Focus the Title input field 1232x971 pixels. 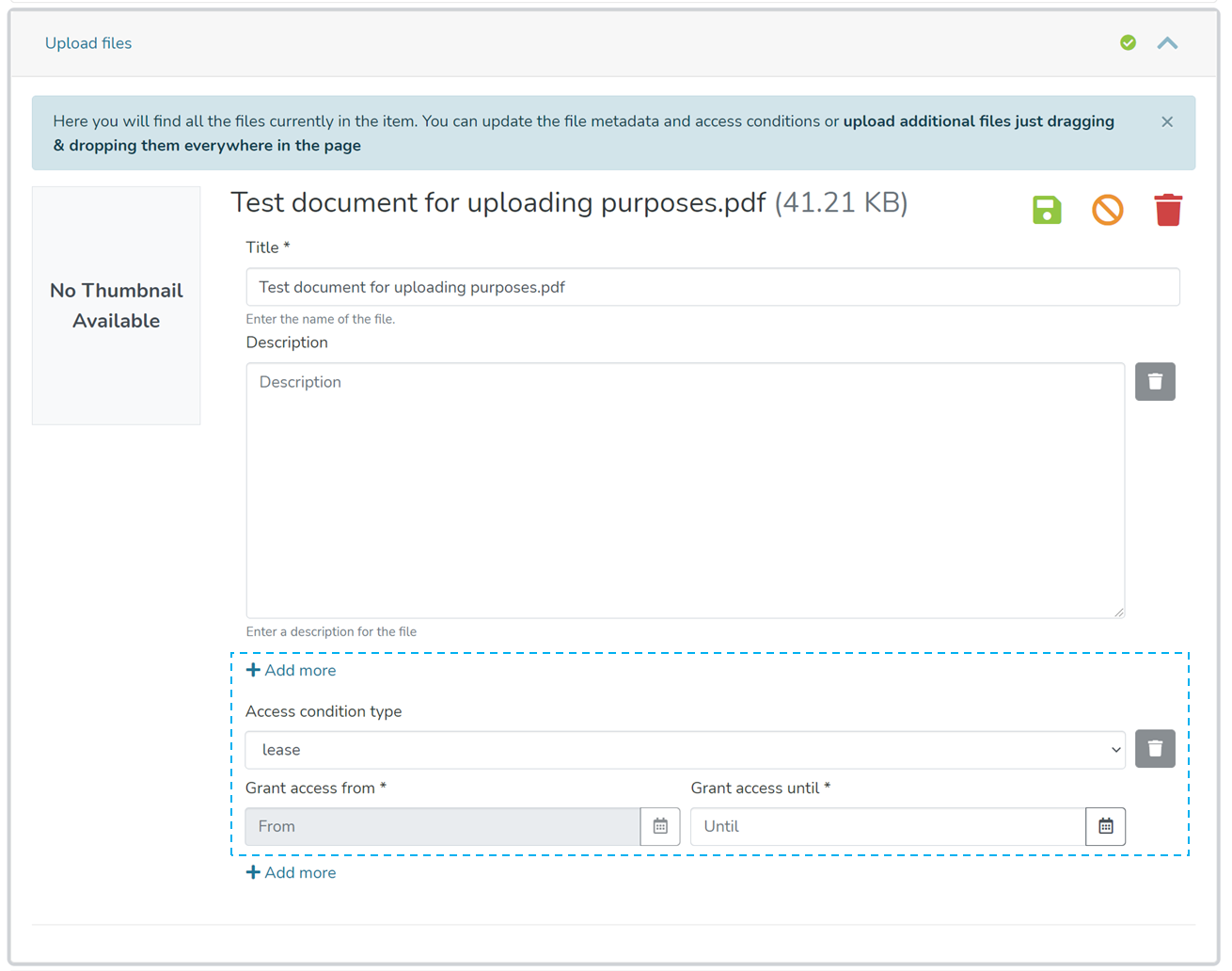pos(712,287)
